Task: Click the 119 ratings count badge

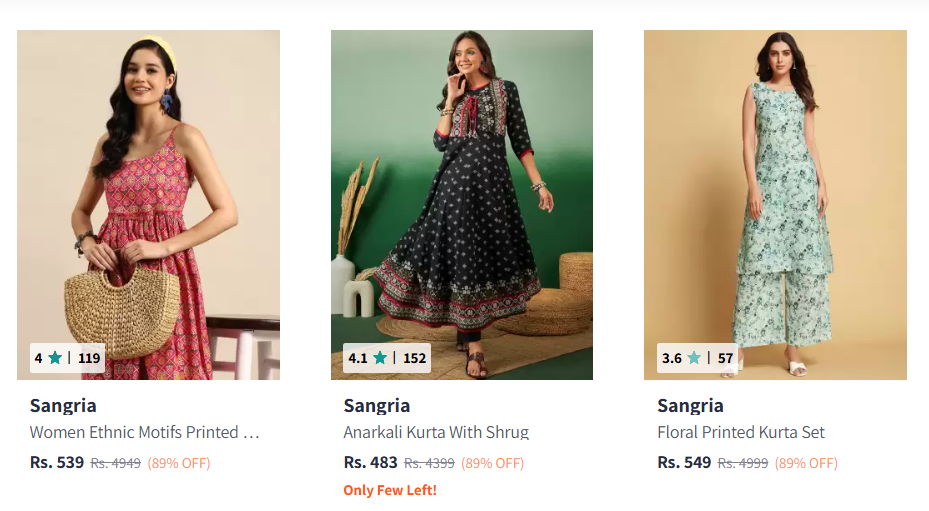Action: tap(89, 358)
